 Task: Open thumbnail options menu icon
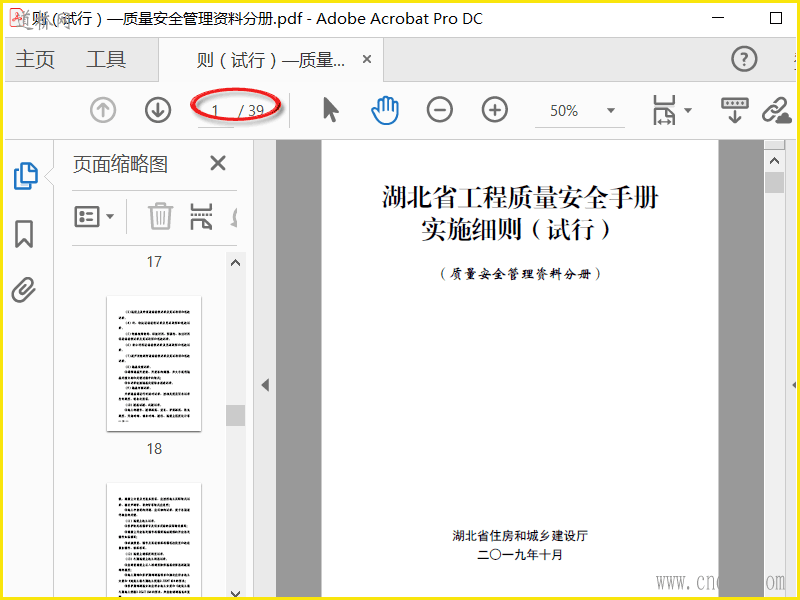coord(94,217)
